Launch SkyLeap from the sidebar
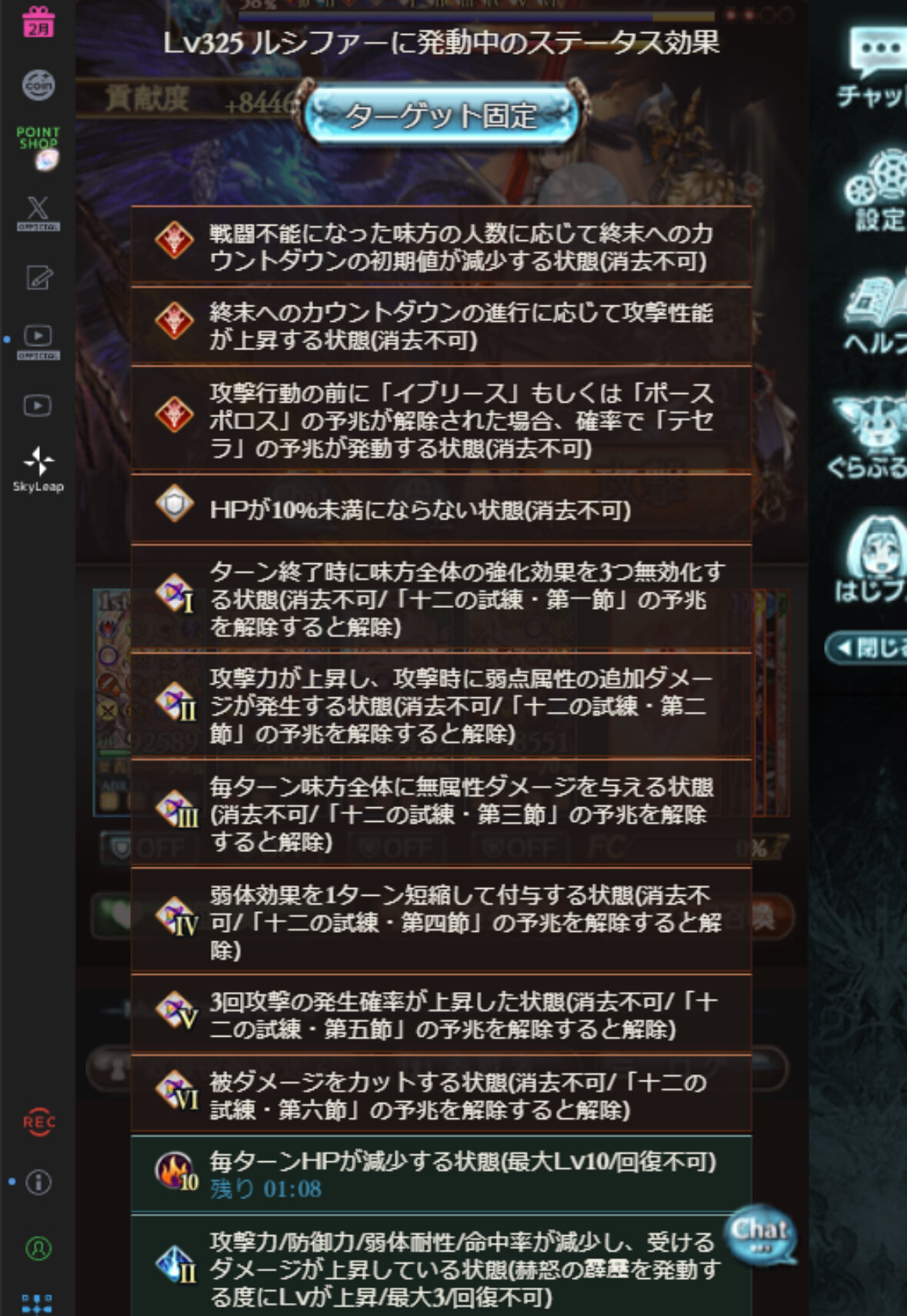 (x=38, y=469)
